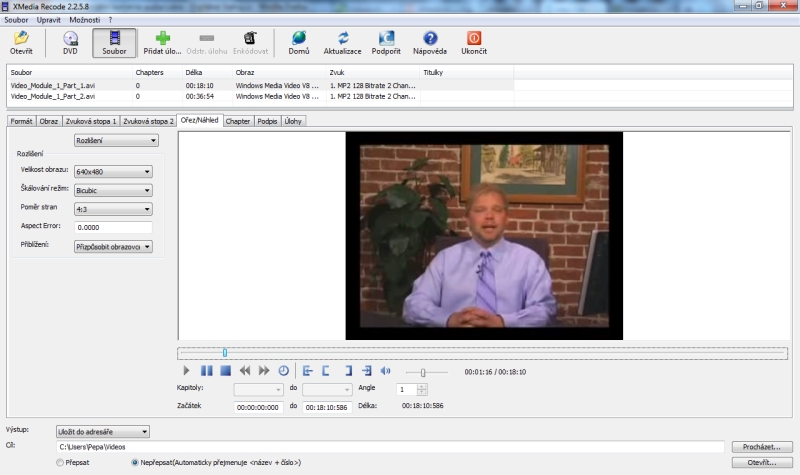The width and height of the screenshot is (800, 475).
Task: Click the volume slider handle
Action: coord(423,372)
